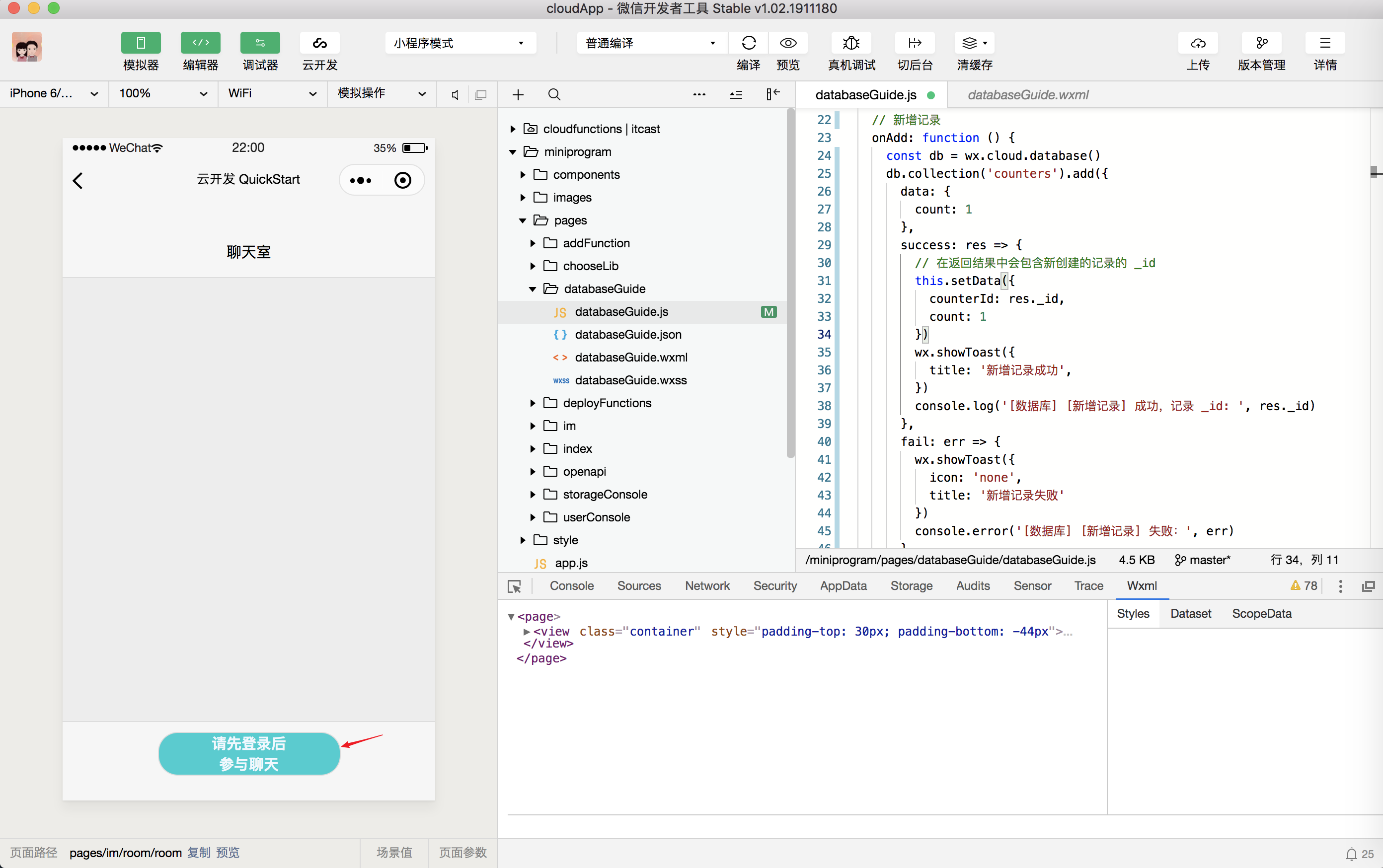Click the preview eye icon
1383x868 pixels.
tap(788, 43)
